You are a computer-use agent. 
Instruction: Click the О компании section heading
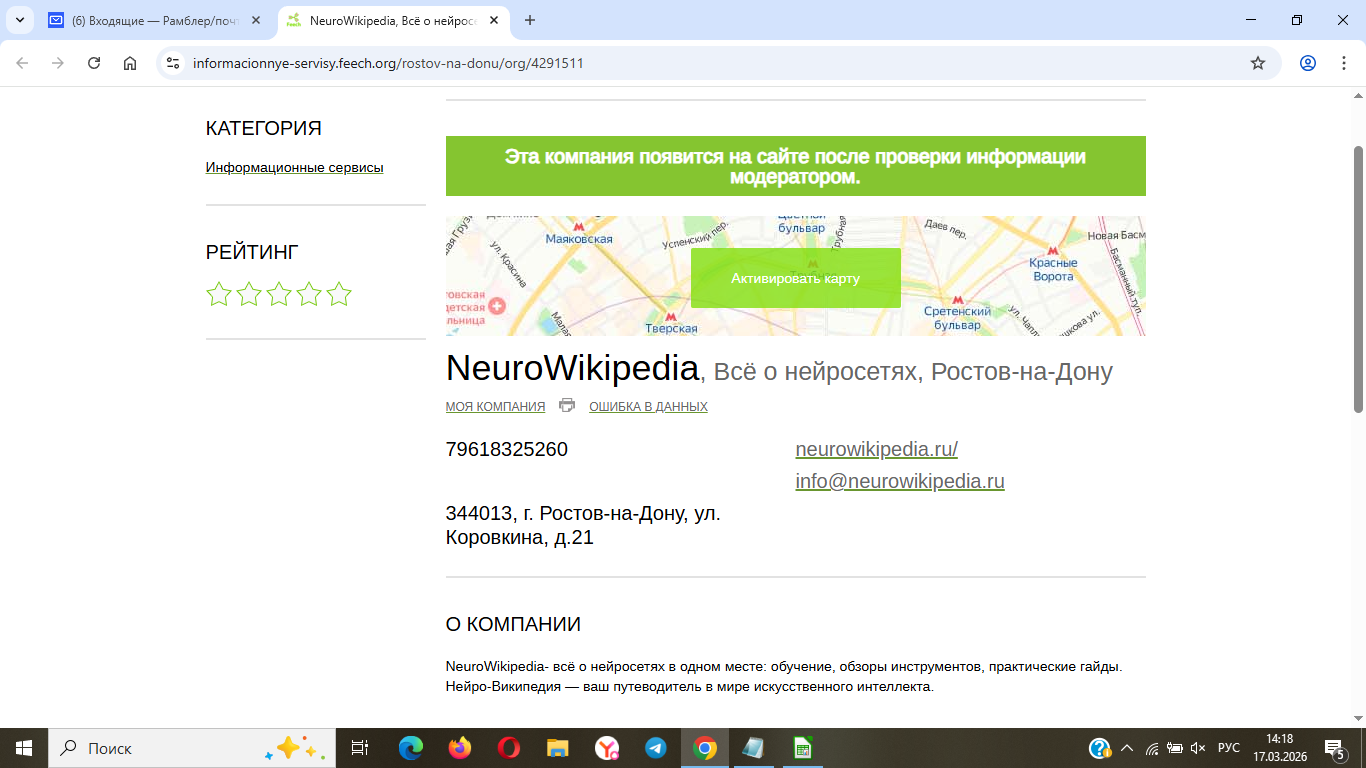(x=513, y=625)
